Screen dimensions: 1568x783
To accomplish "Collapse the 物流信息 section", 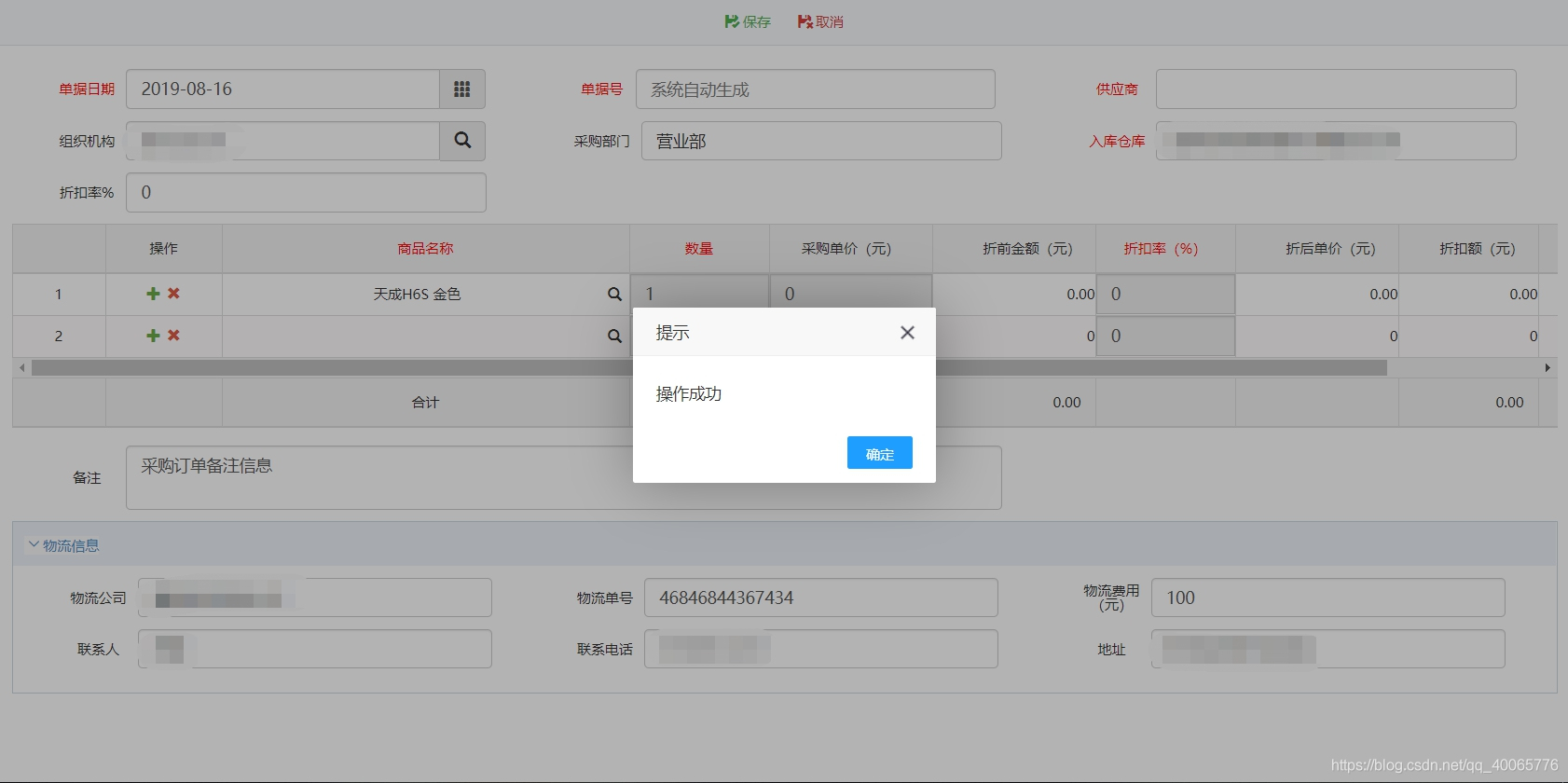I will (x=63, y=545).
